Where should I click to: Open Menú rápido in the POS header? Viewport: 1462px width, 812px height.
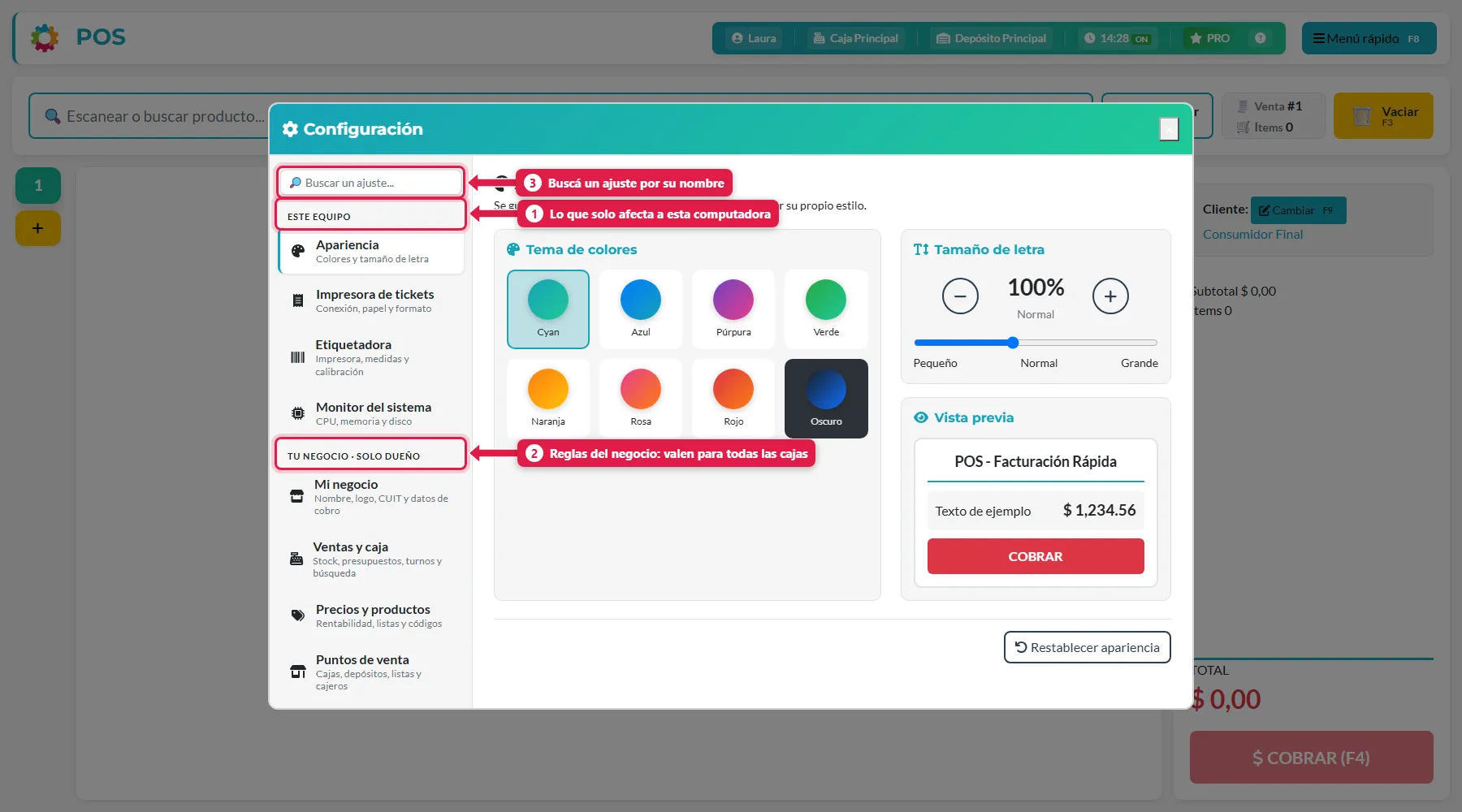click(1369, 38)
